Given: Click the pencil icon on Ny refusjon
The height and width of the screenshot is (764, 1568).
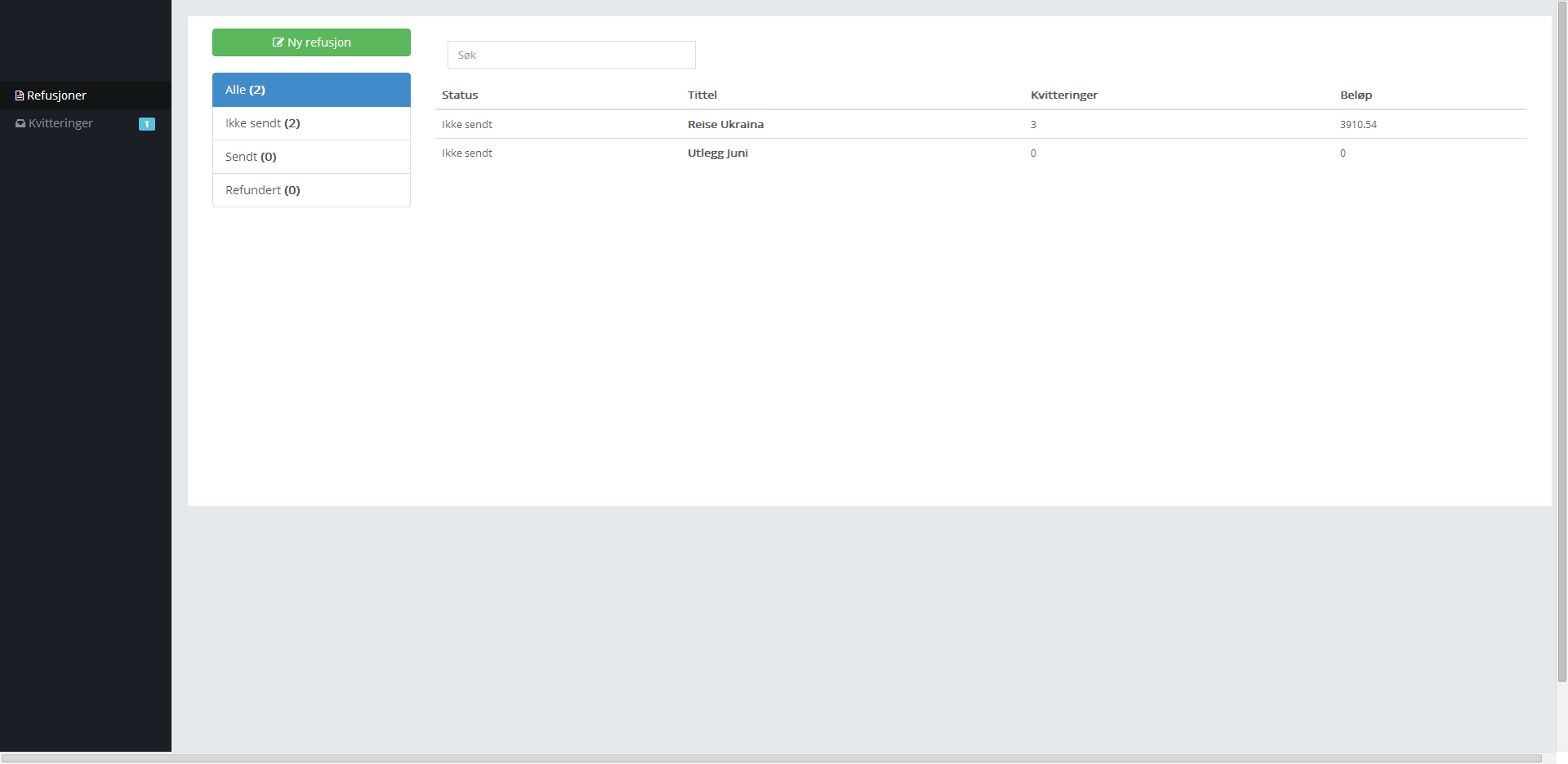Looking at the screenshot, I should point(278,42).
